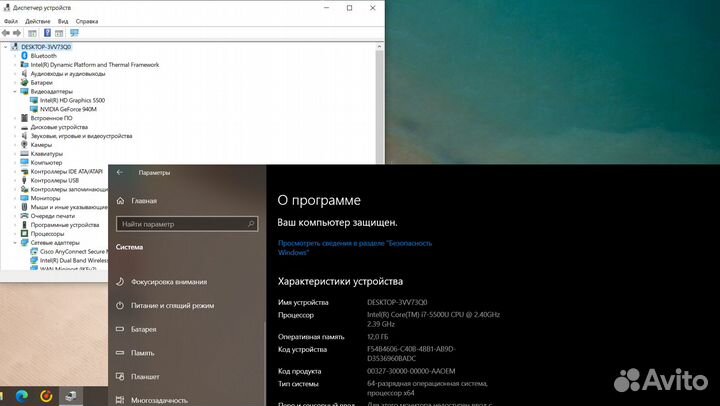Collapse the Видеоадаптеры tree node
Viewport: 720px width, 406px height.
coord(16,91)
